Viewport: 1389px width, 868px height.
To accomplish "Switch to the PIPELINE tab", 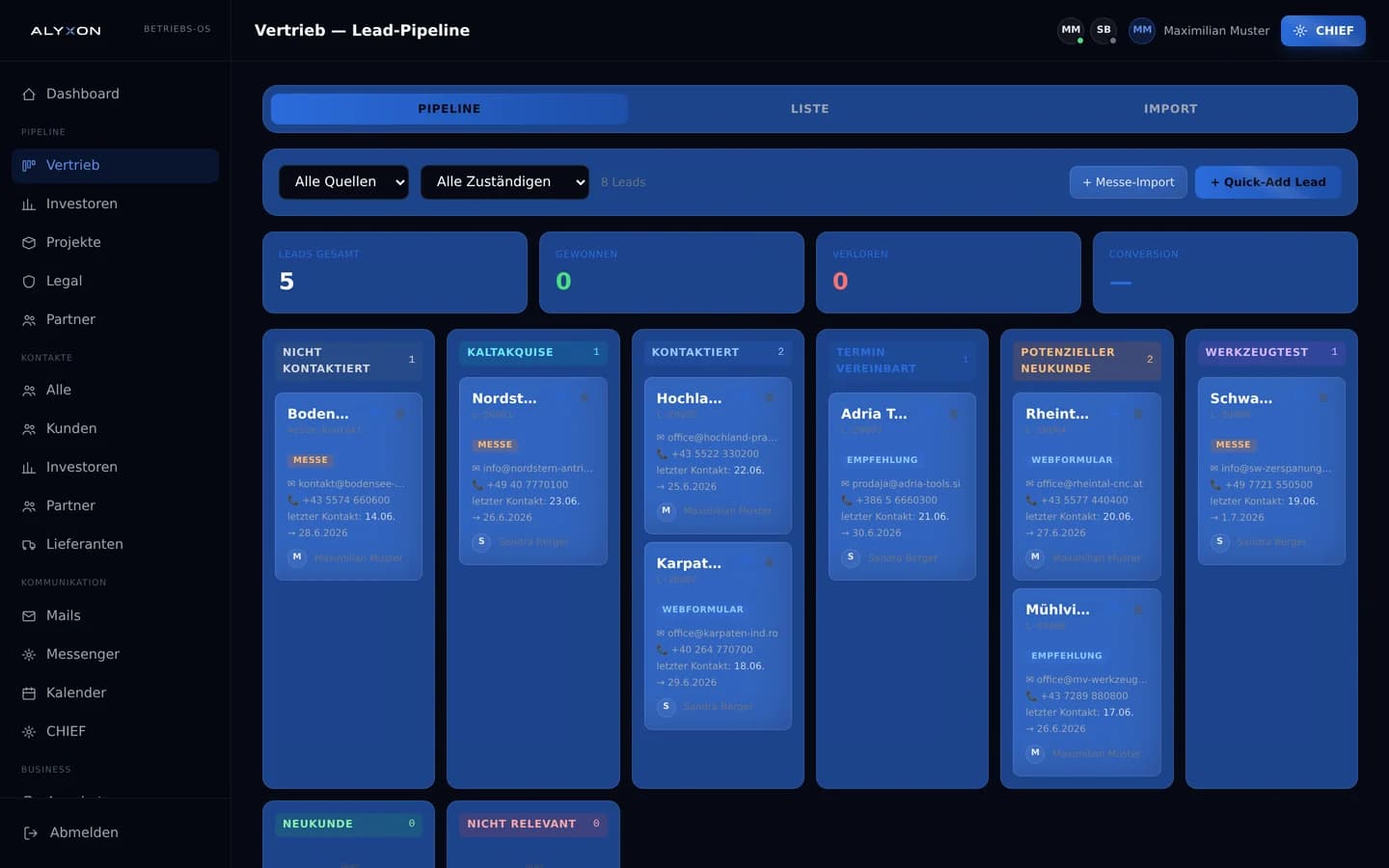I will (x=449, y=109).
